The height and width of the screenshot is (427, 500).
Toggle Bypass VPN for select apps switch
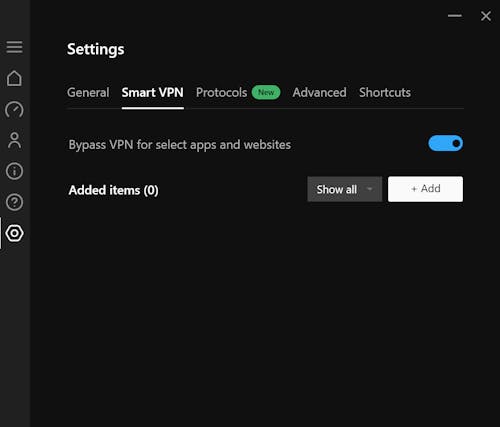point(445,143)
